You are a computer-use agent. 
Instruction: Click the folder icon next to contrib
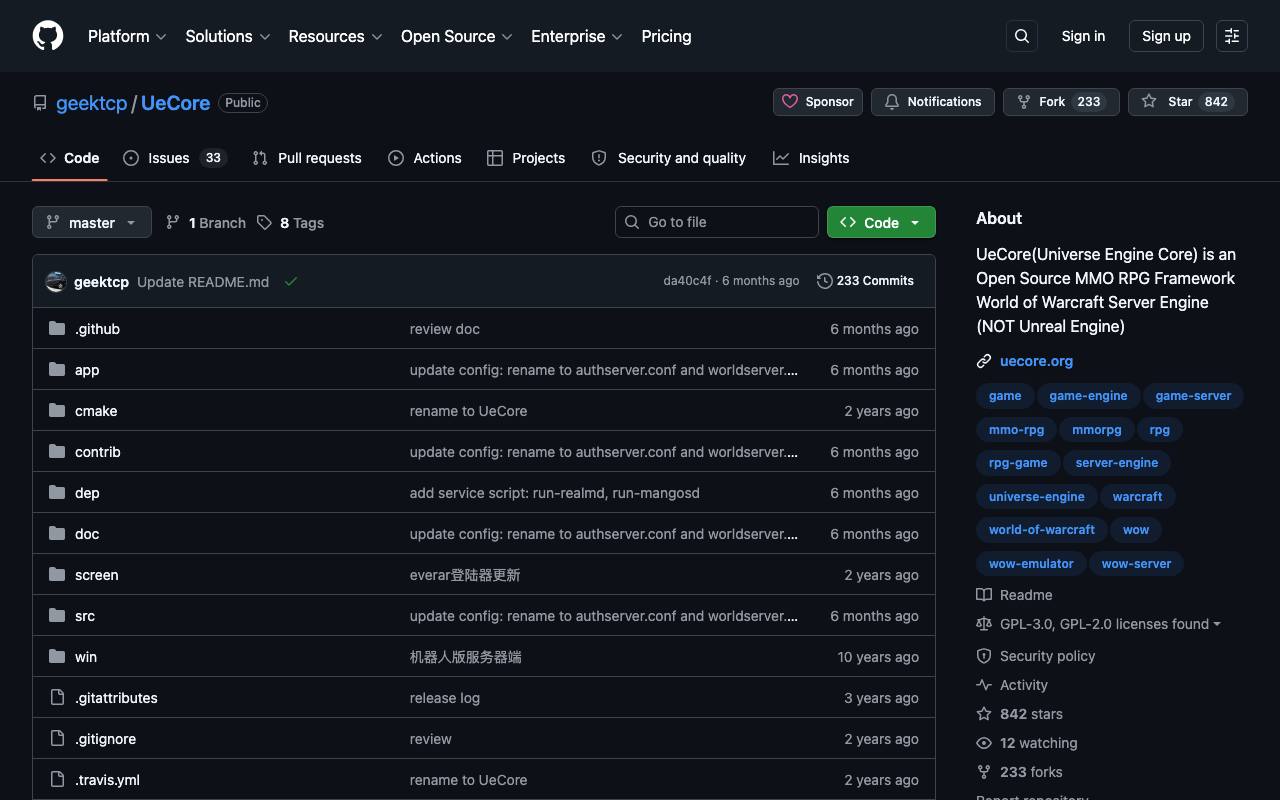pos(57,451)
